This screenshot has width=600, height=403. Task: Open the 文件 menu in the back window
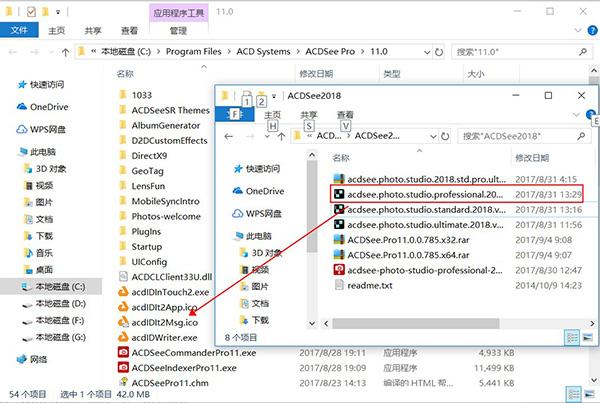[19, 30]
